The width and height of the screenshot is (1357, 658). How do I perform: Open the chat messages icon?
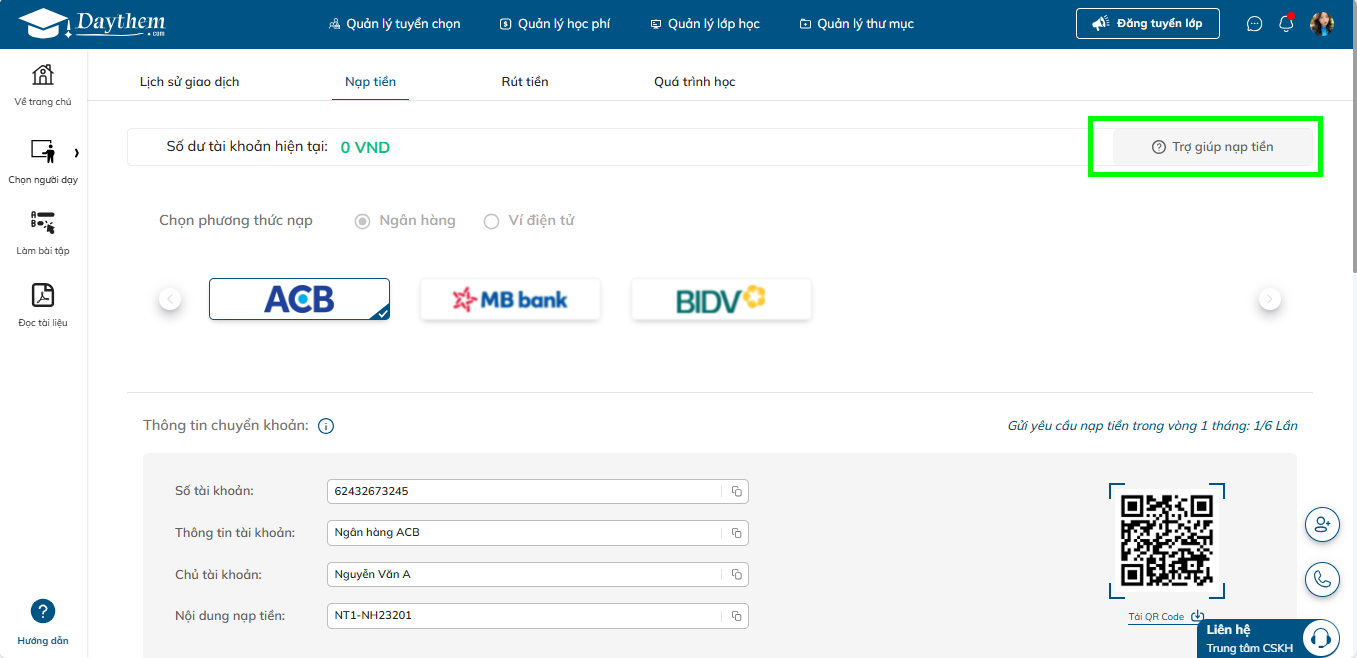[x=1255, y=24]
